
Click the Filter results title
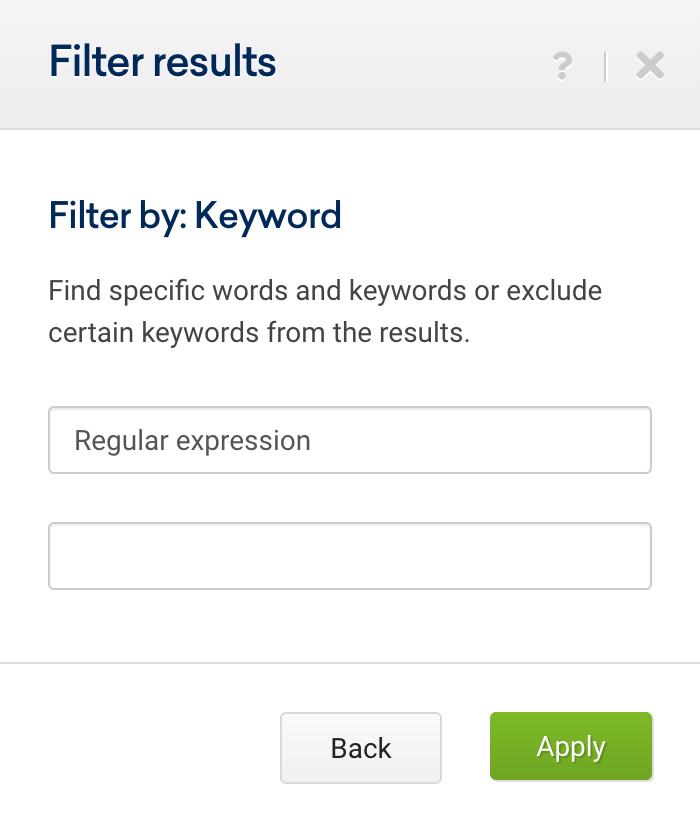(162, 62)
